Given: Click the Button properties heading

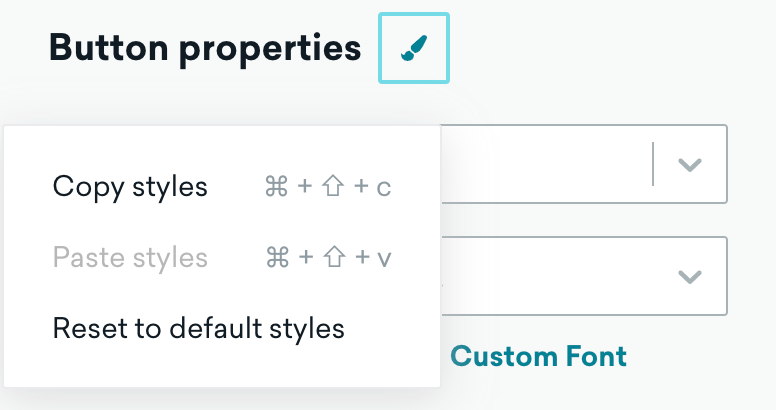Looking at the screenshot, I should click(205, 49).
